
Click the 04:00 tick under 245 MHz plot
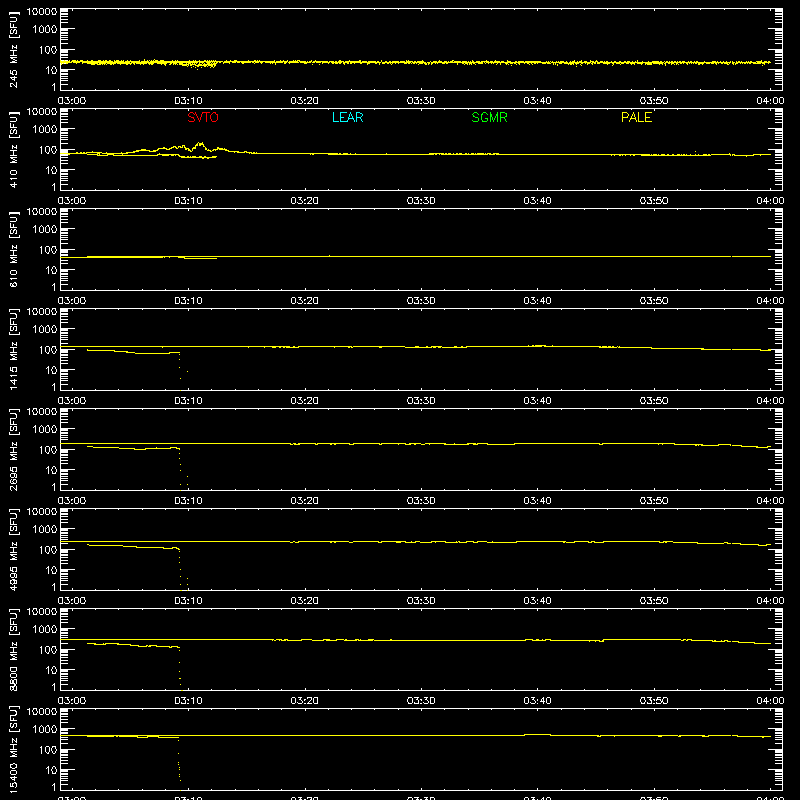(770, 101)
